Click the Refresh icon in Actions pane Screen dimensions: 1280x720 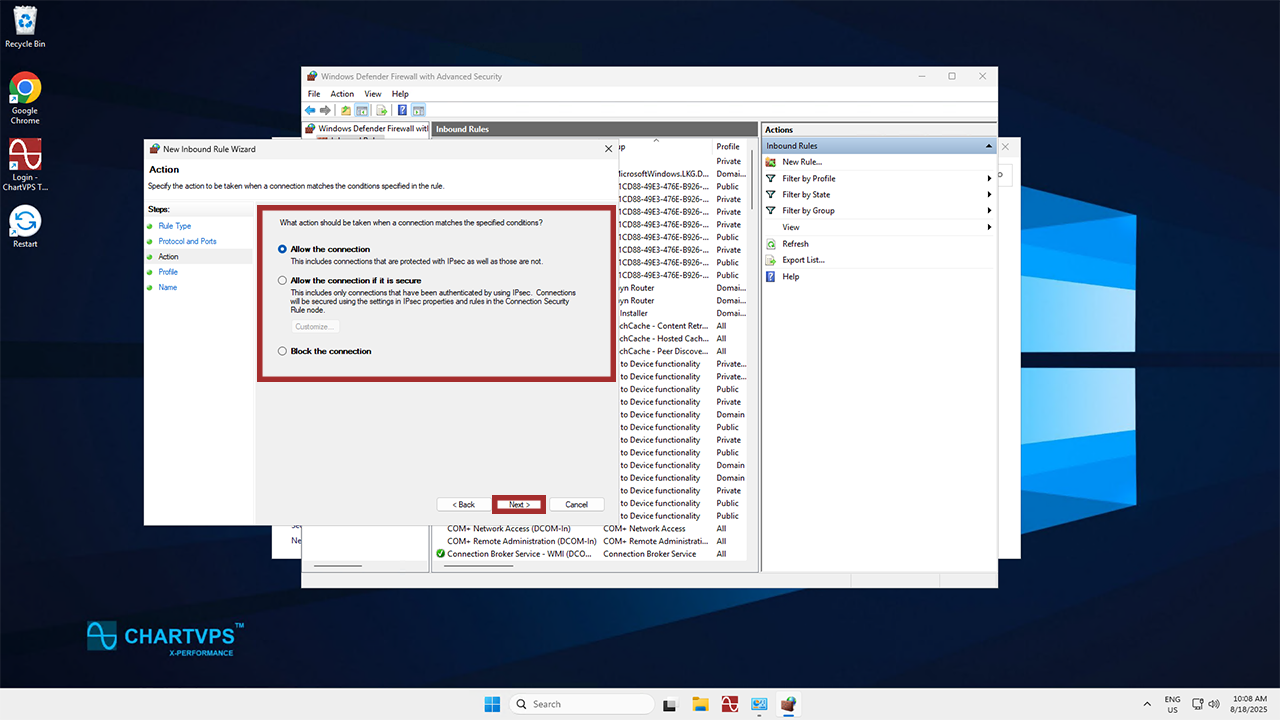click(771, 244)
